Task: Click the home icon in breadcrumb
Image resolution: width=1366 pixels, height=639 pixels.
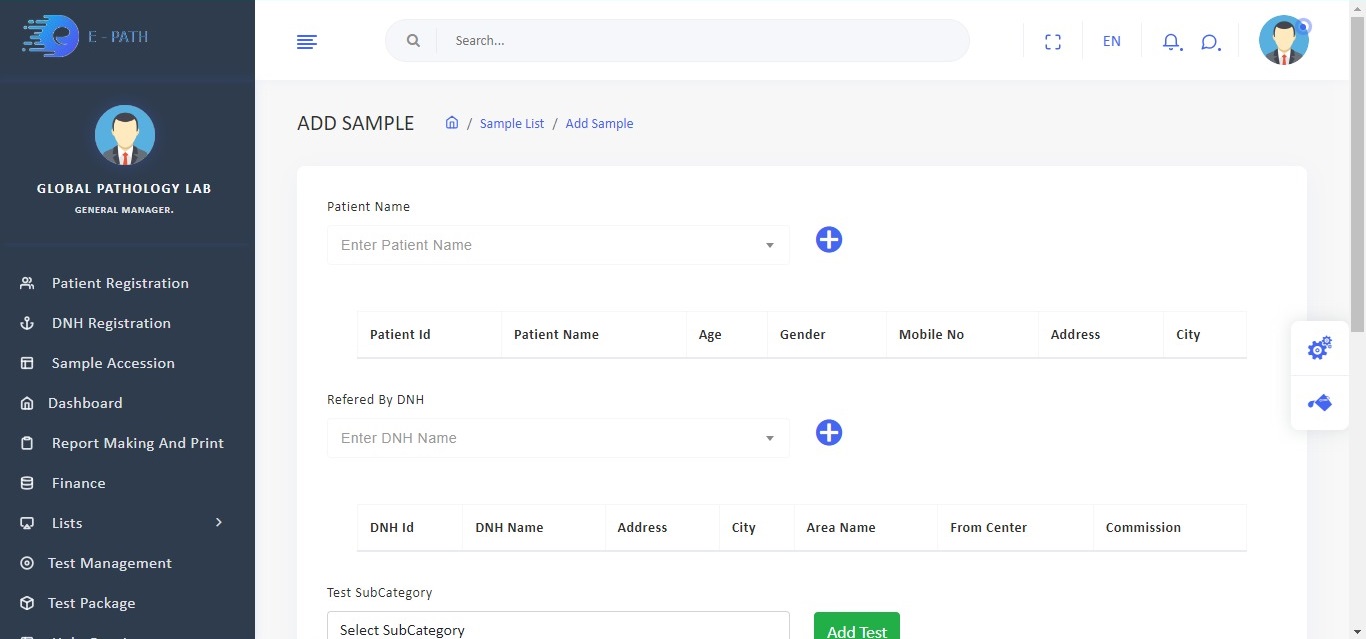Action: pyautogui.click(x=452, y=123)
